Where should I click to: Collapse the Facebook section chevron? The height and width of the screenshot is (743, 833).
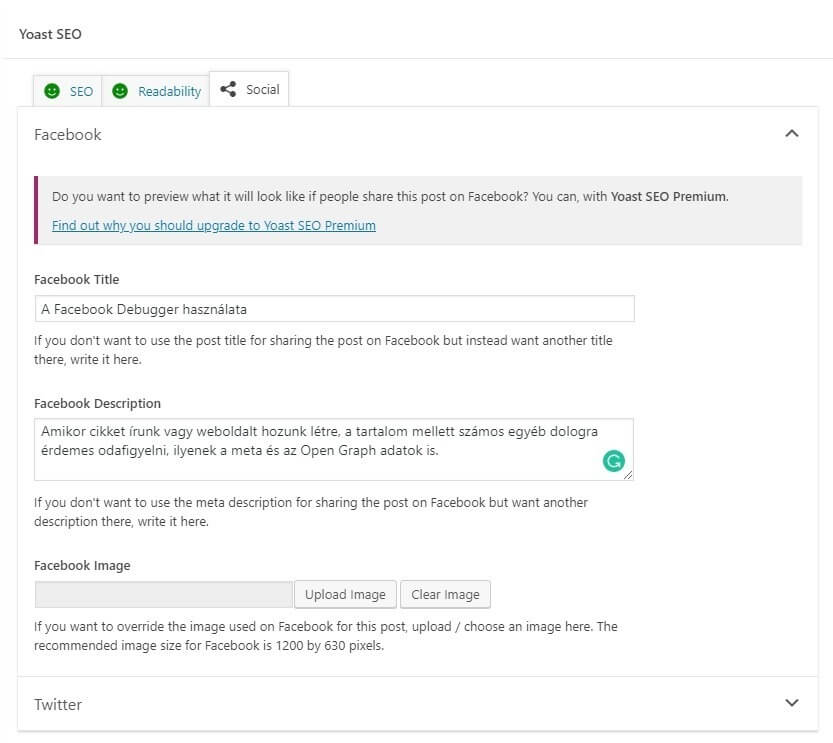(792, 133)
